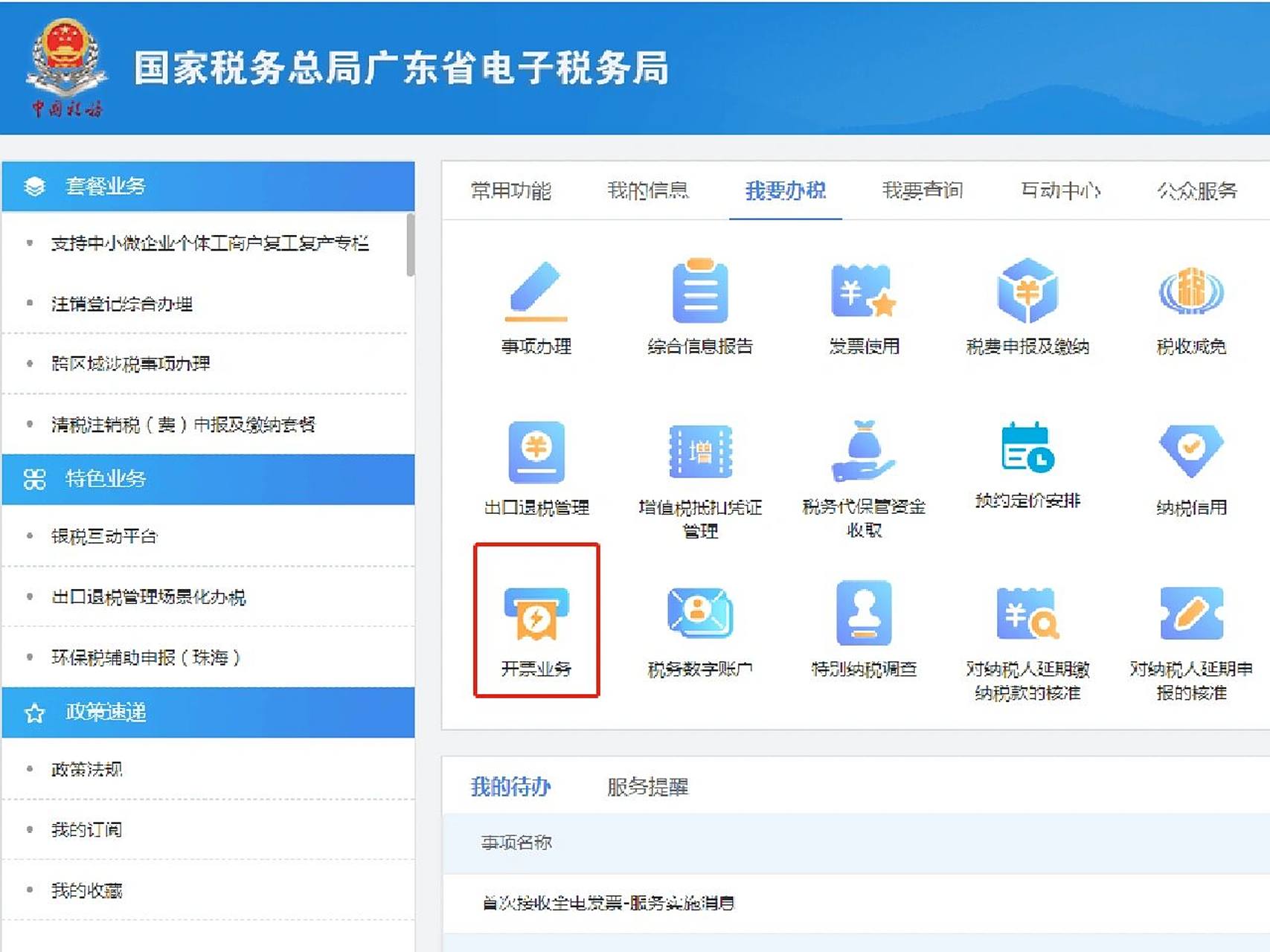
Task: Open the 首次接收全电发票-服务实施消息 item
Action: click(609, 904)
